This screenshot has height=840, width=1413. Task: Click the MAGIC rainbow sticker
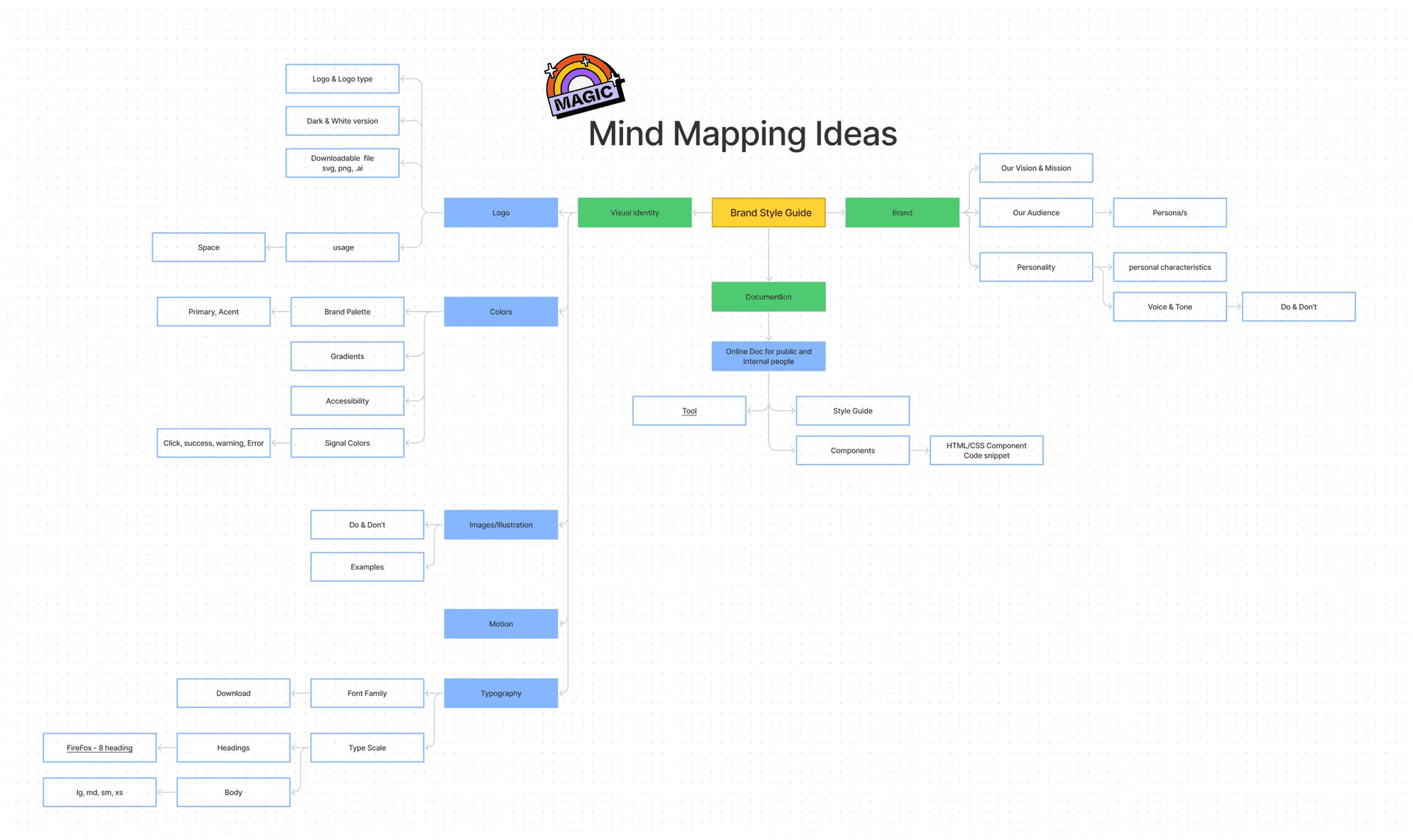click(584, 85)
